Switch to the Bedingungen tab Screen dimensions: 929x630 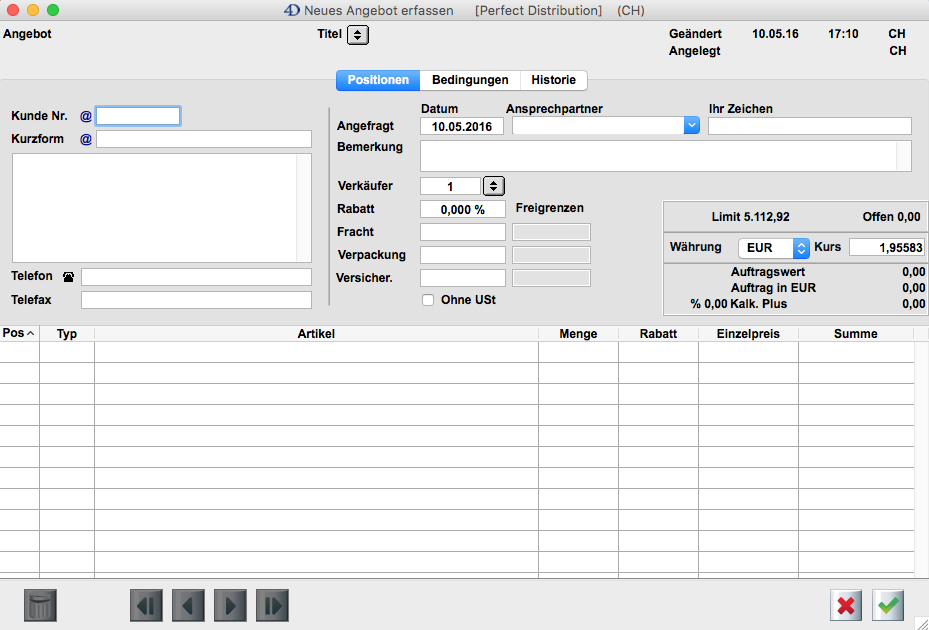470,80
